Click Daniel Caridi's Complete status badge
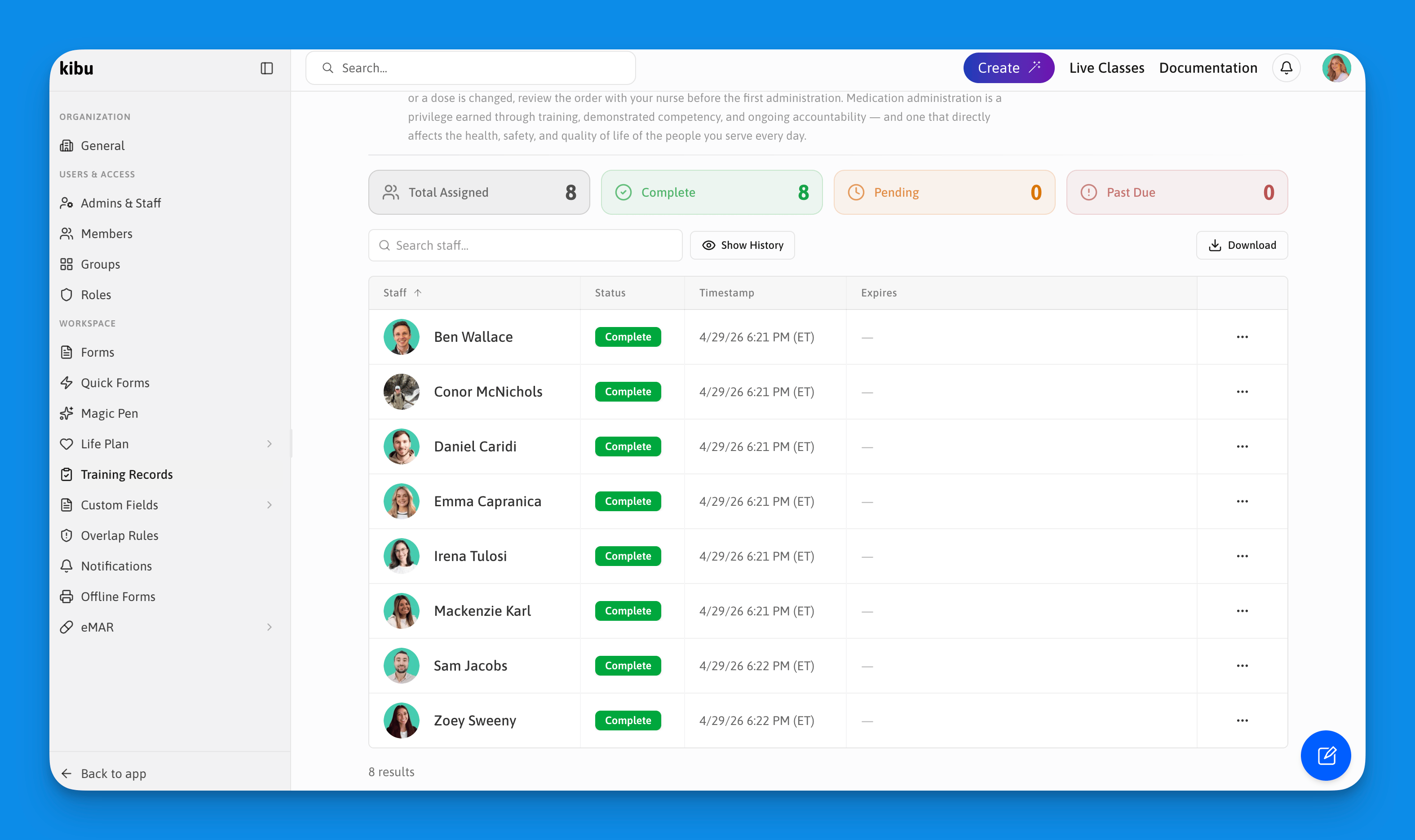Image resolution: width=1415 pixels, height=840 pixels. tap(628, 447)
